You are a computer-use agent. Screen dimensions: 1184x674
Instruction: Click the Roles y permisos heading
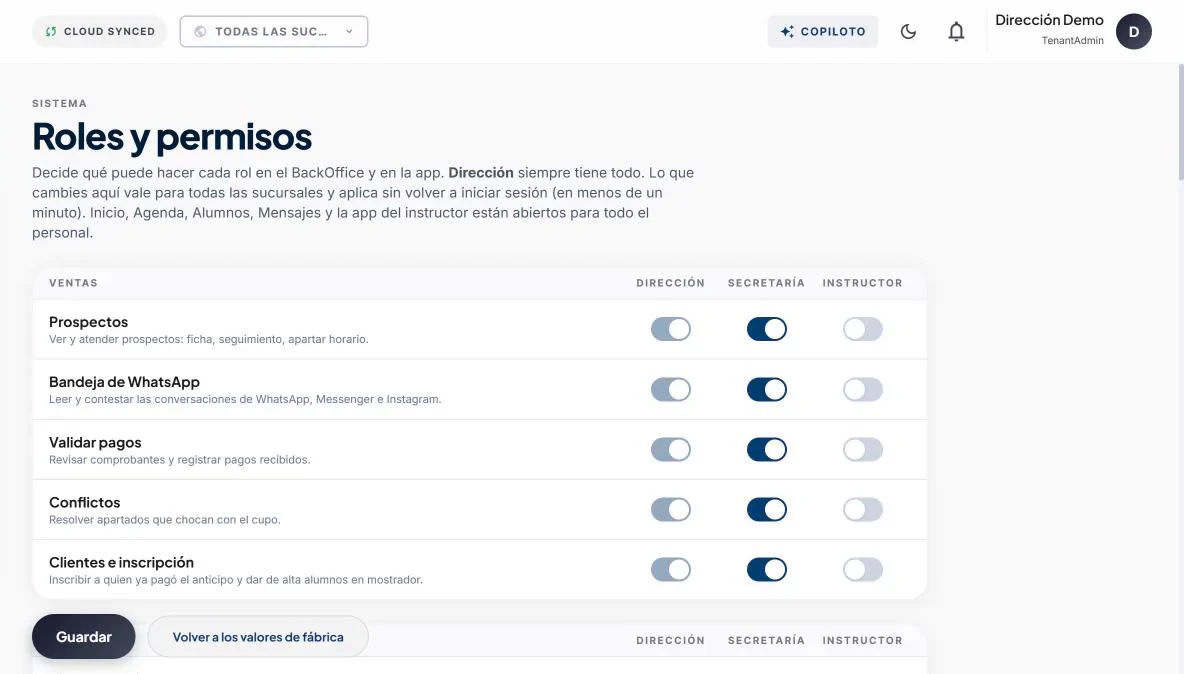pyautogui.click(x=171, y=137)
